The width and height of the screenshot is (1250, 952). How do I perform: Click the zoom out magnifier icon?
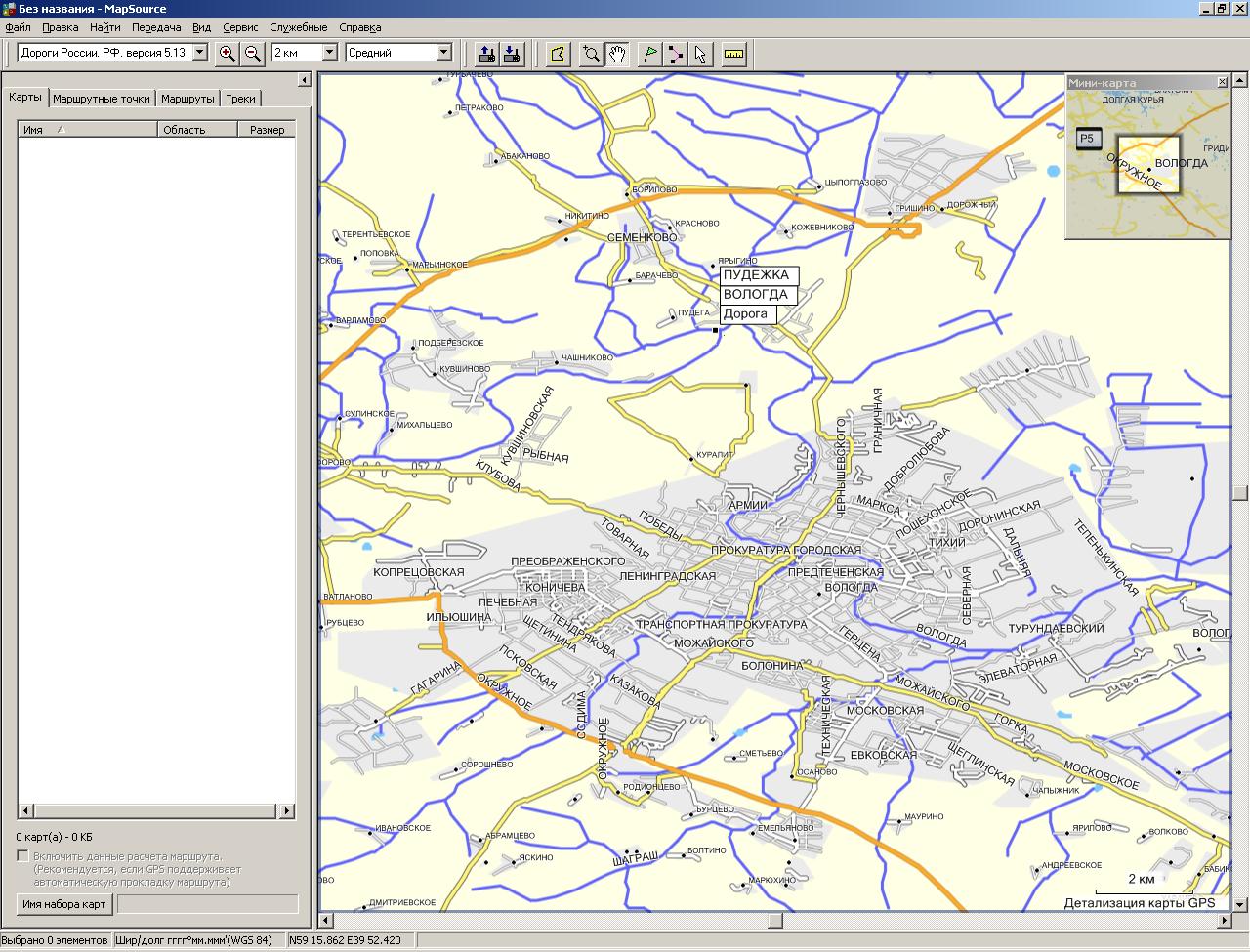click(253, 54)
